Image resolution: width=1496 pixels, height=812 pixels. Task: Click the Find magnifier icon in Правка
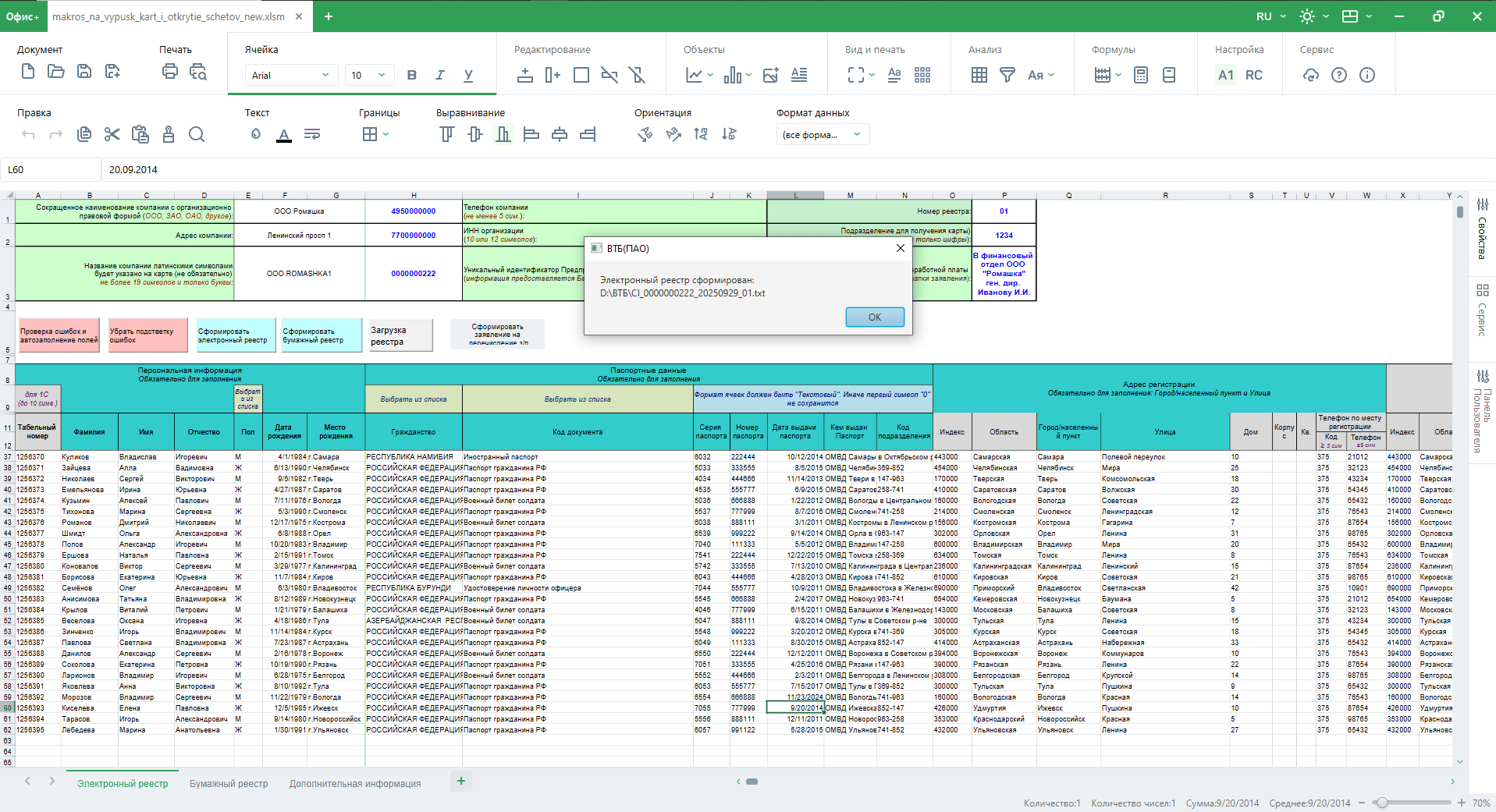point(197,134)
